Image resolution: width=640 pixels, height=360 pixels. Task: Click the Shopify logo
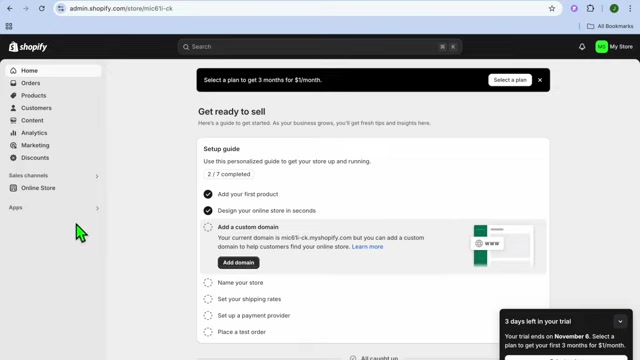[x=28, y=47]
